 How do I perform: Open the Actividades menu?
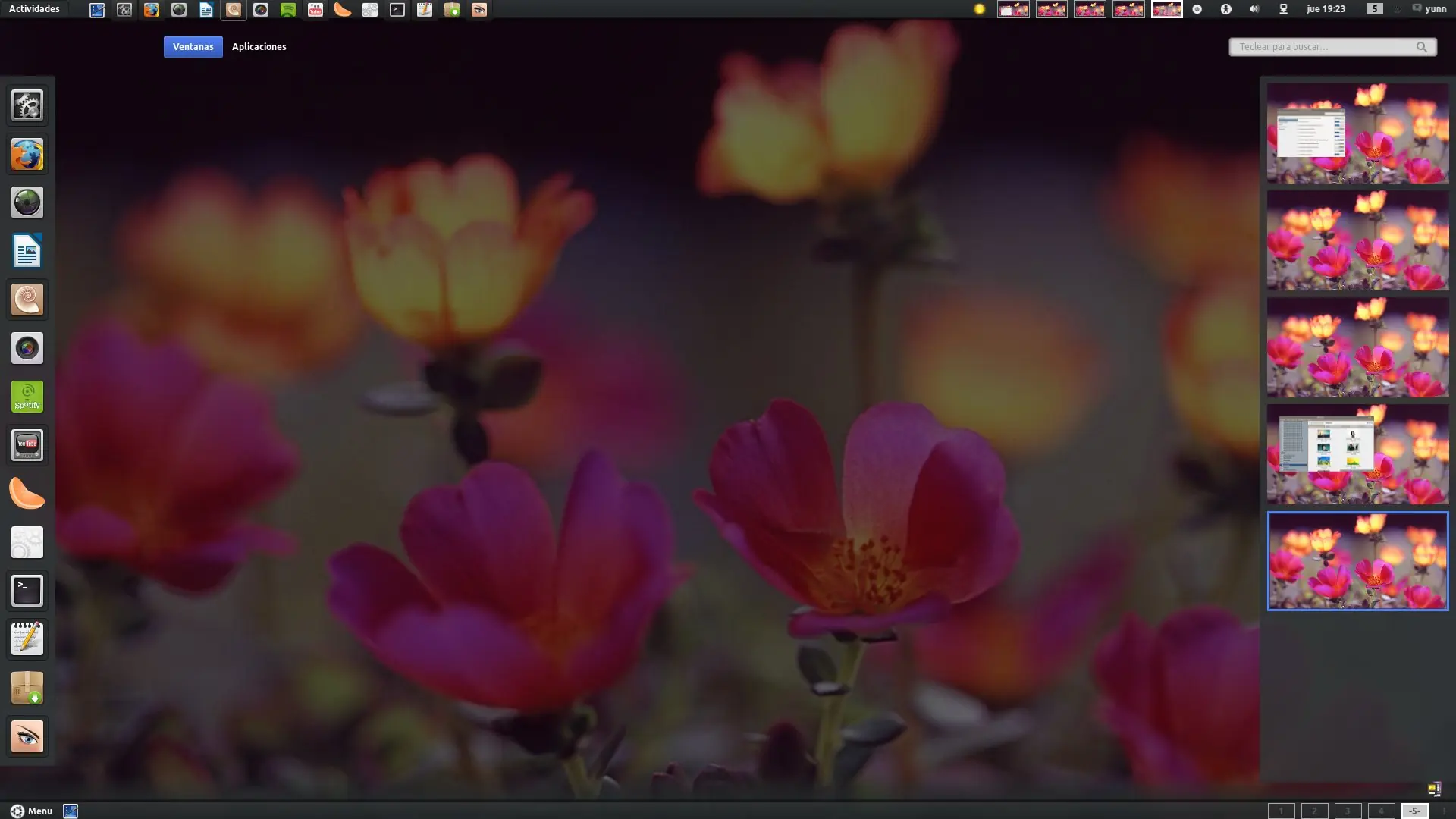34,8
